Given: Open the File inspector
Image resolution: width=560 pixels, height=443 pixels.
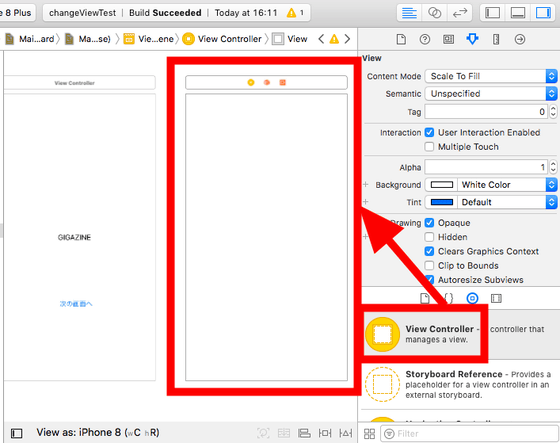Looking at the screenshot, I should (x=401, y=39).
